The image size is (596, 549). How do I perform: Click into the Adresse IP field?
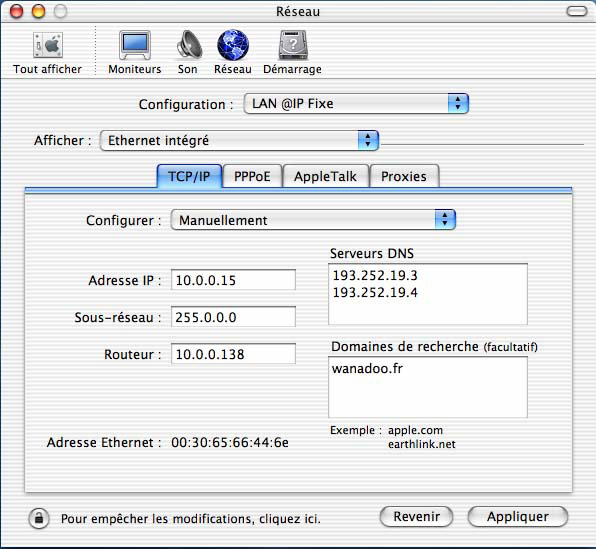pyautogui.click(x=233, y=280)
